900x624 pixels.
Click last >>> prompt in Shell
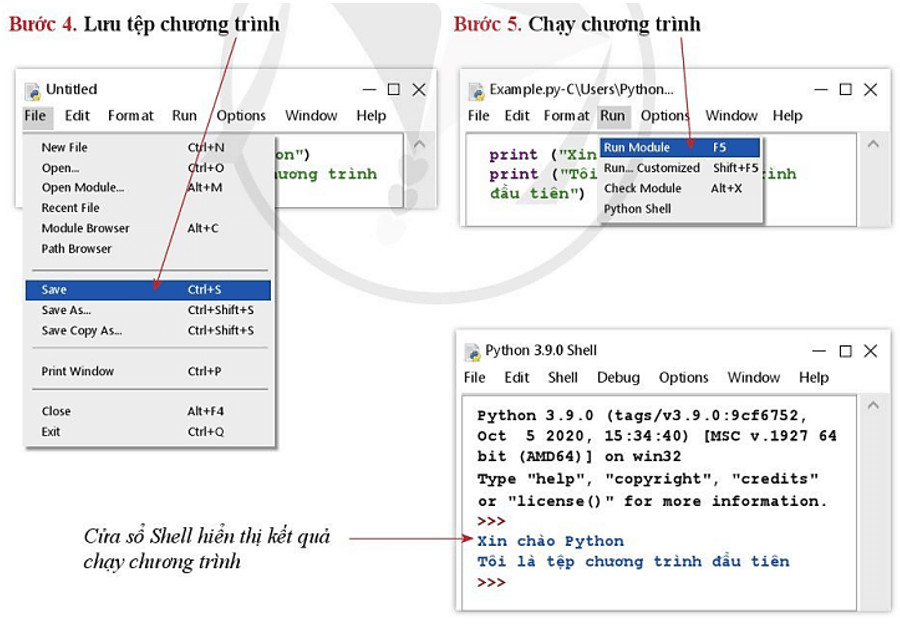(x=491, y=583)
